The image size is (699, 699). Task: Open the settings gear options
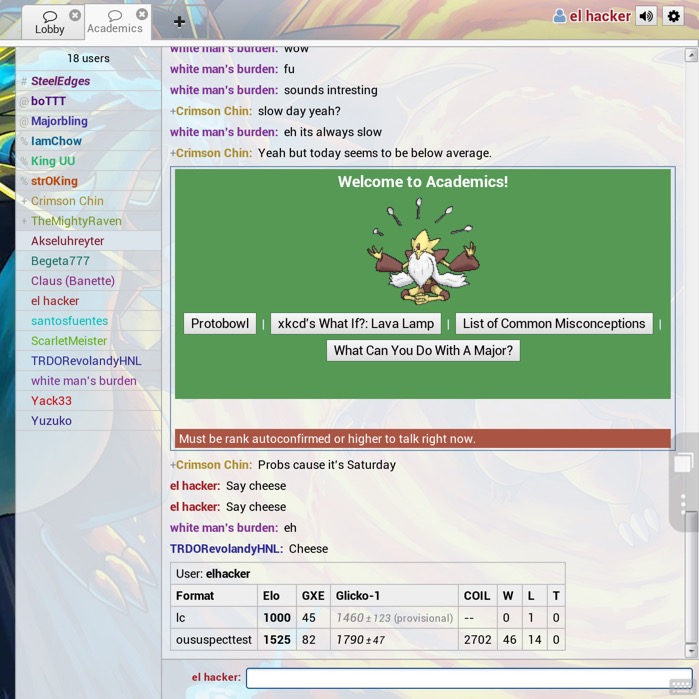point(673,16)
